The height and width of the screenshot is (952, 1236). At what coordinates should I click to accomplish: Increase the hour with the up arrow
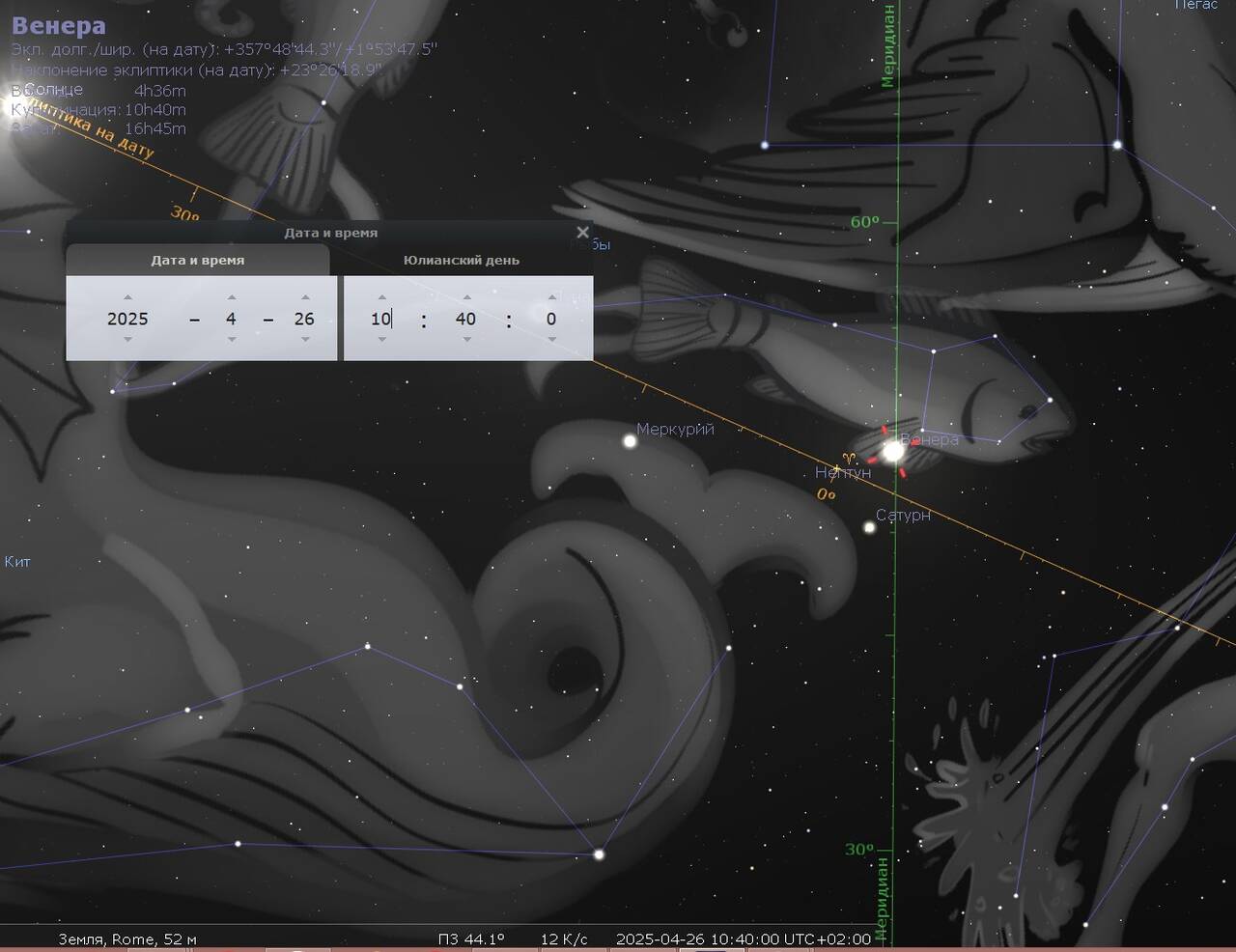381,297
